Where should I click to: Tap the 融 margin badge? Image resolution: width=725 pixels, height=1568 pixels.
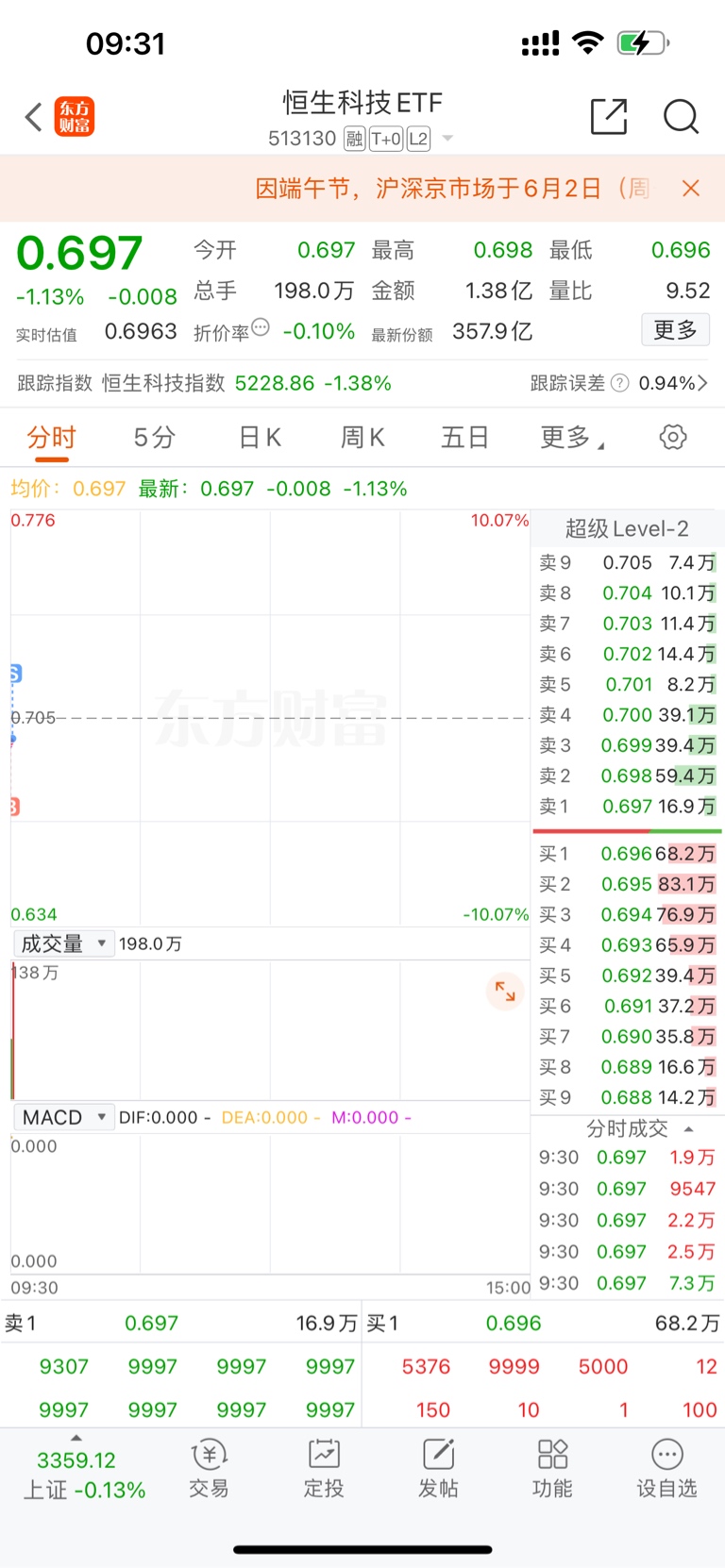click(x=355, y=140)
